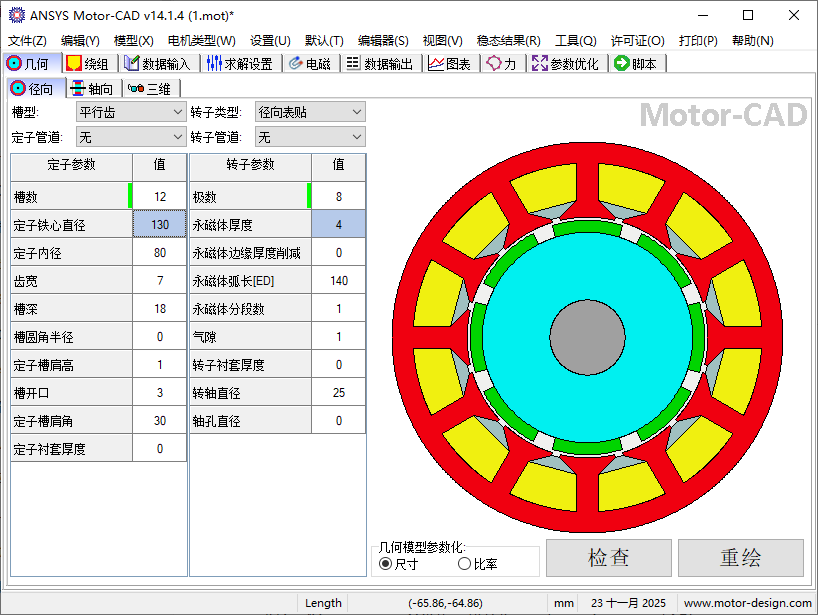Image resolution: width=818 pixels, height=615 pixels.
Task: Open the 帮助(N) menu
Action: tap(752, 41)
